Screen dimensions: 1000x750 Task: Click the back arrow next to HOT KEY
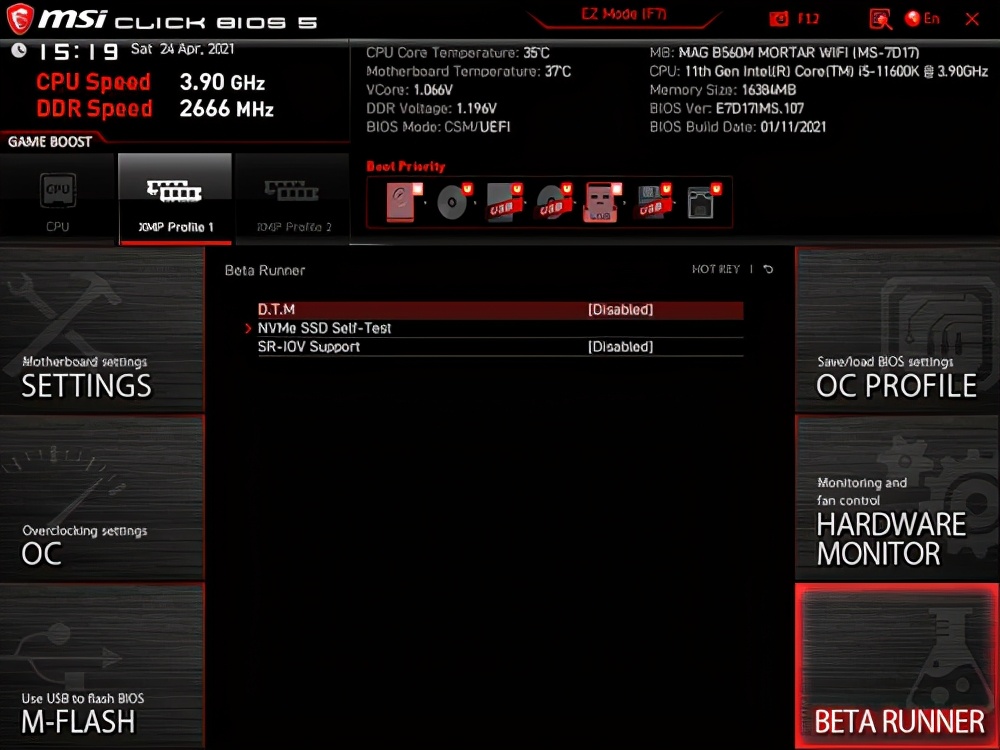point(768,269)
